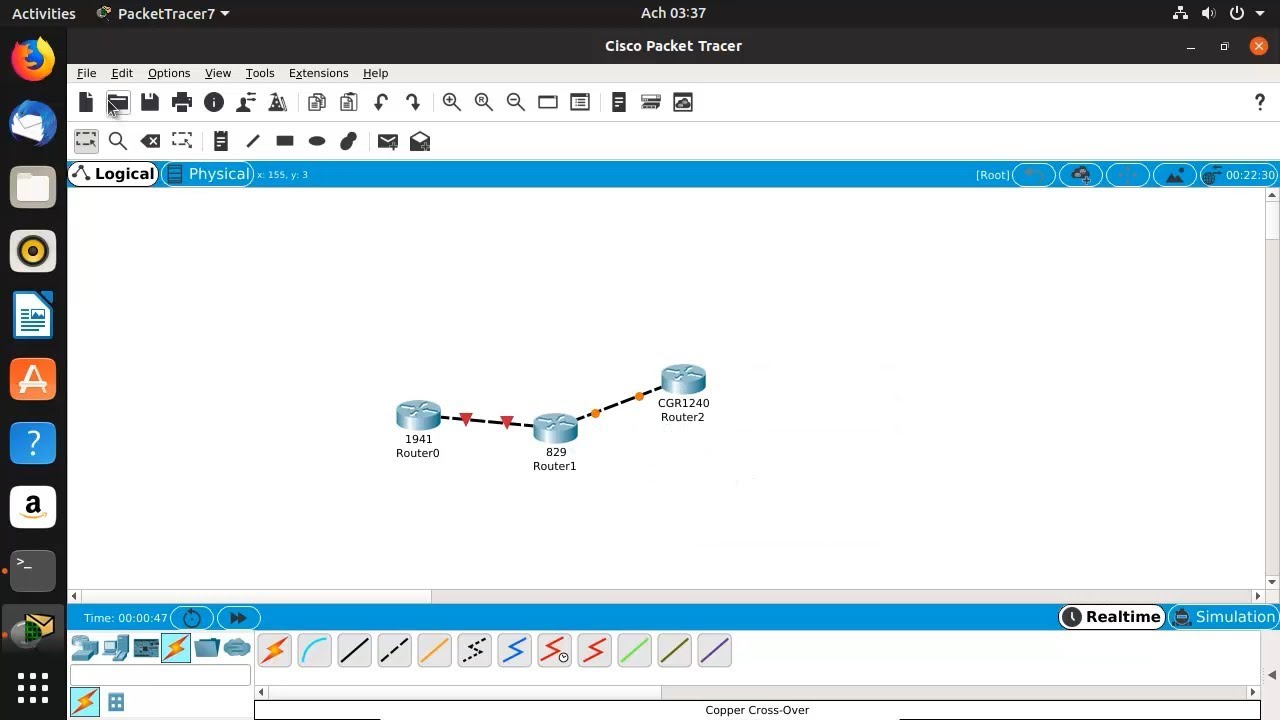Open Network Information icon
The width and height of the screenshot is (1280, 720).
pyautogui.click(x=214, y=102)
